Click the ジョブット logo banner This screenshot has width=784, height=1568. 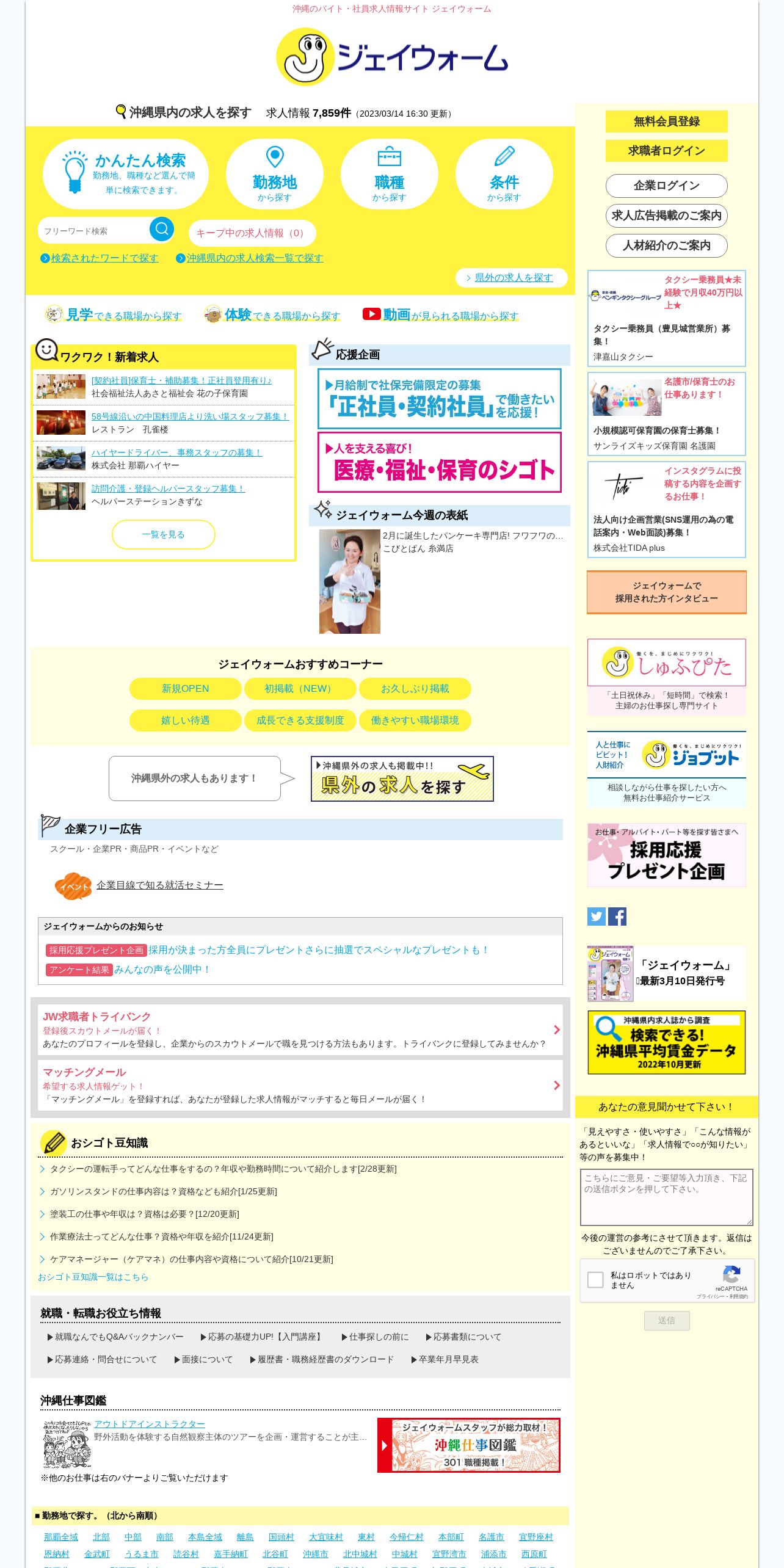(x=667, y=755)
